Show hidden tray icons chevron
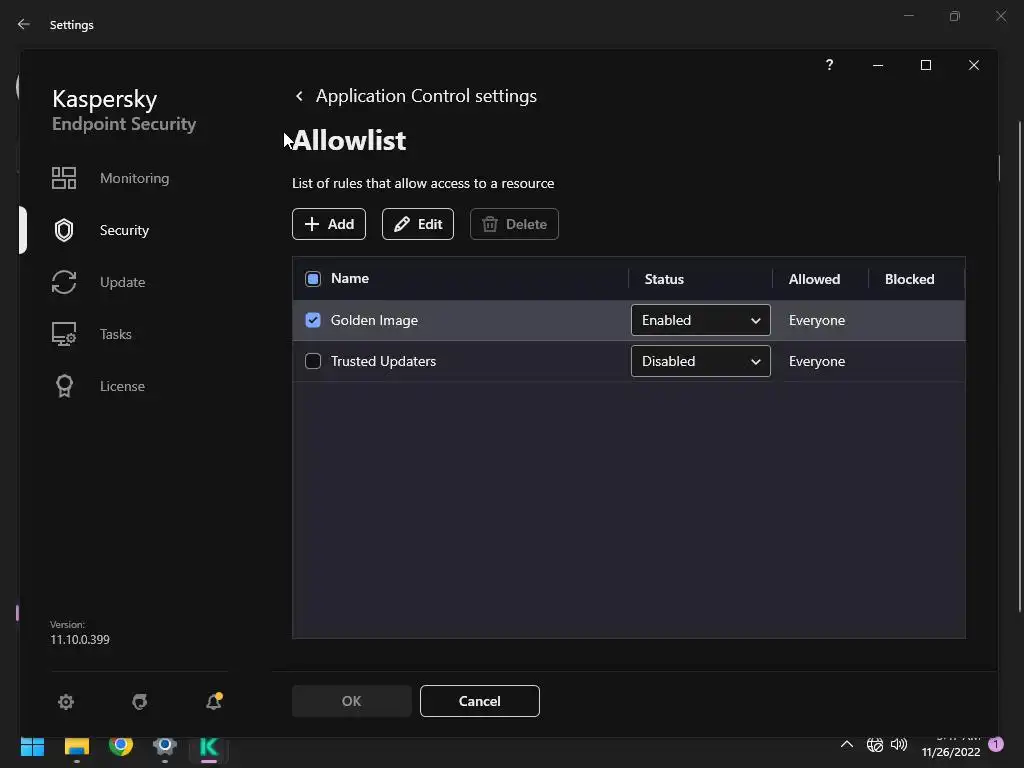The image size is (1024, 768). 846,744
